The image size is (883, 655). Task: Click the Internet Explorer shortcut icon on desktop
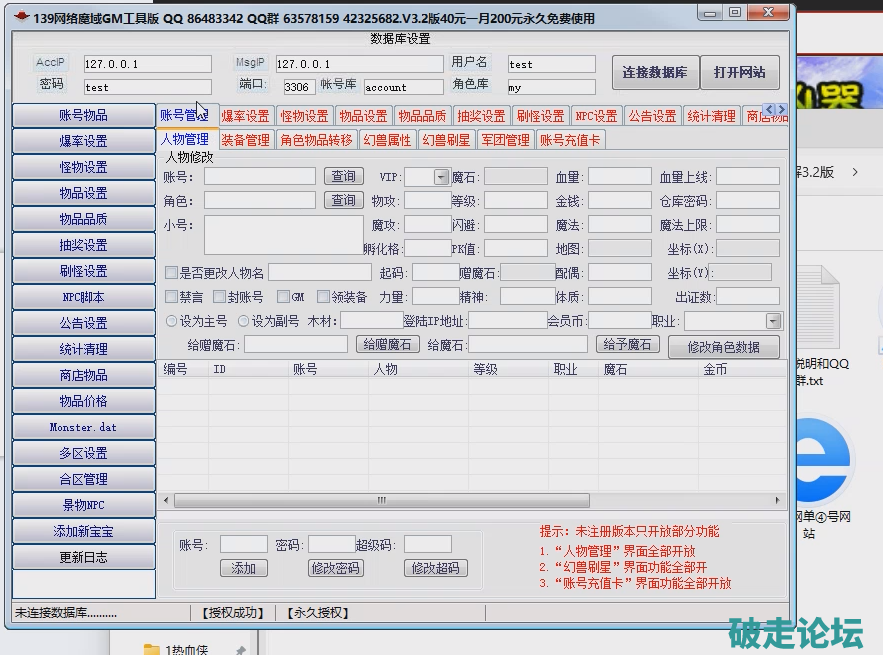point(822,462)
